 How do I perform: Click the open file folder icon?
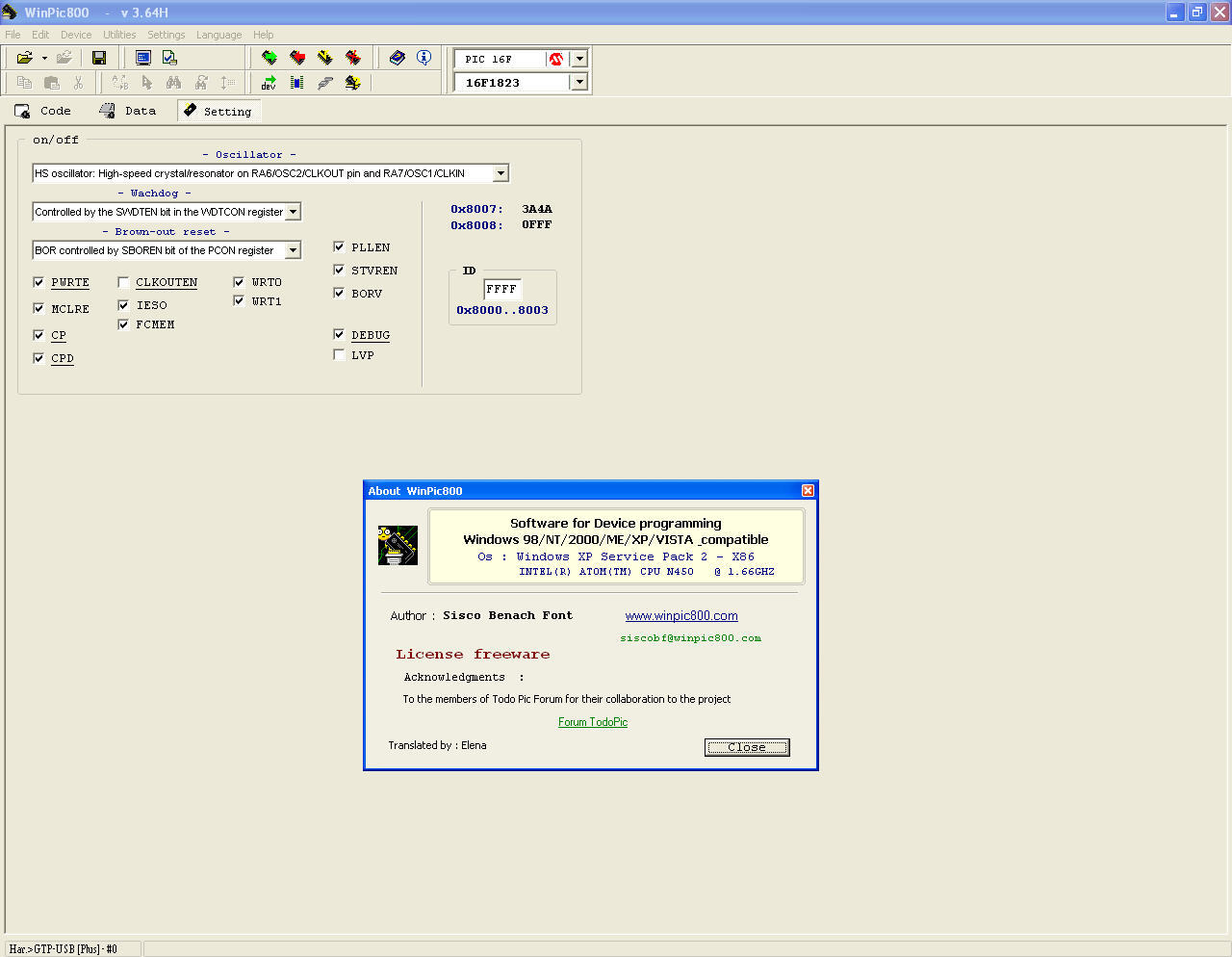click(x=25, y=58)
